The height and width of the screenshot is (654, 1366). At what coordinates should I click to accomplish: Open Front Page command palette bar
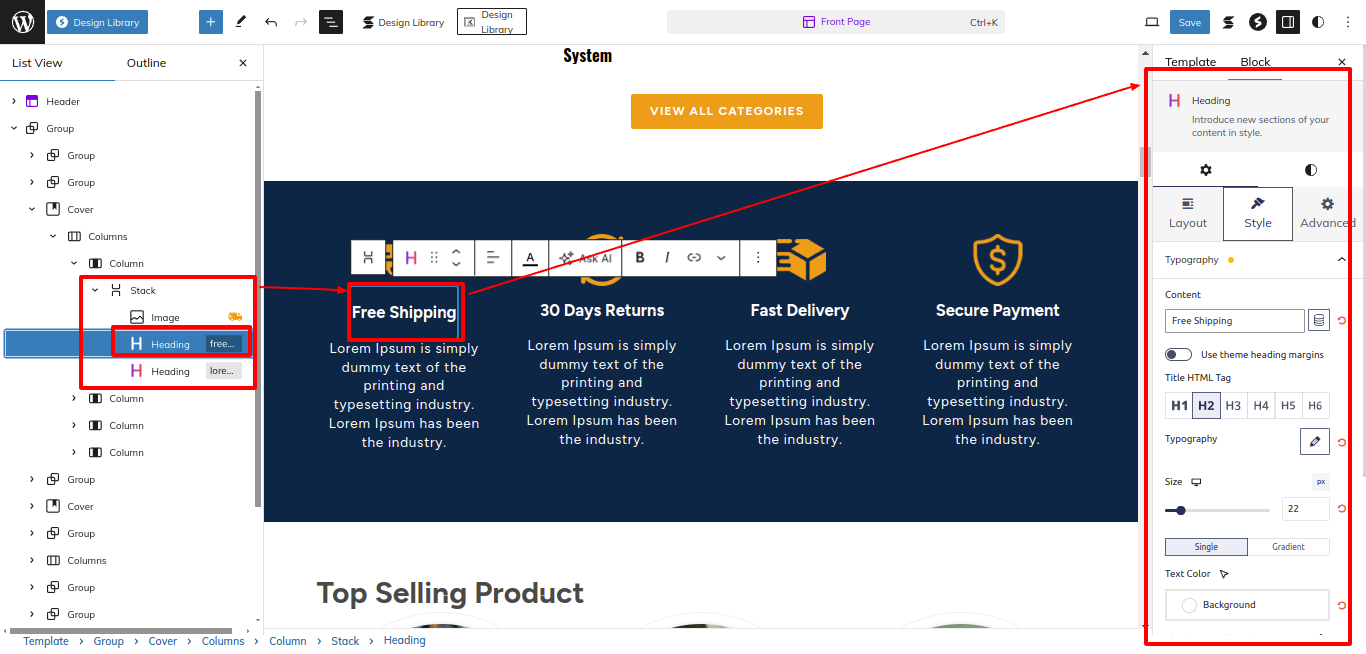[836, 22]
